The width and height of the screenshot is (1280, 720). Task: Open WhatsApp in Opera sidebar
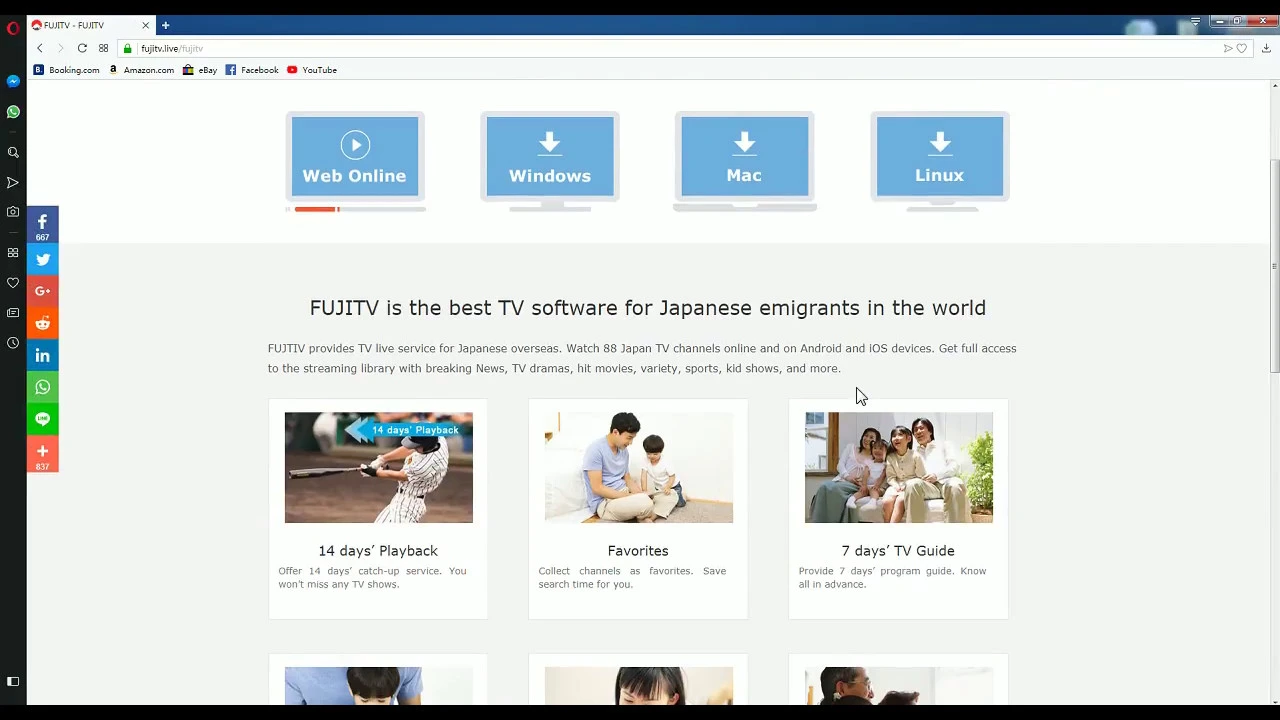click(x=13, y=112)
